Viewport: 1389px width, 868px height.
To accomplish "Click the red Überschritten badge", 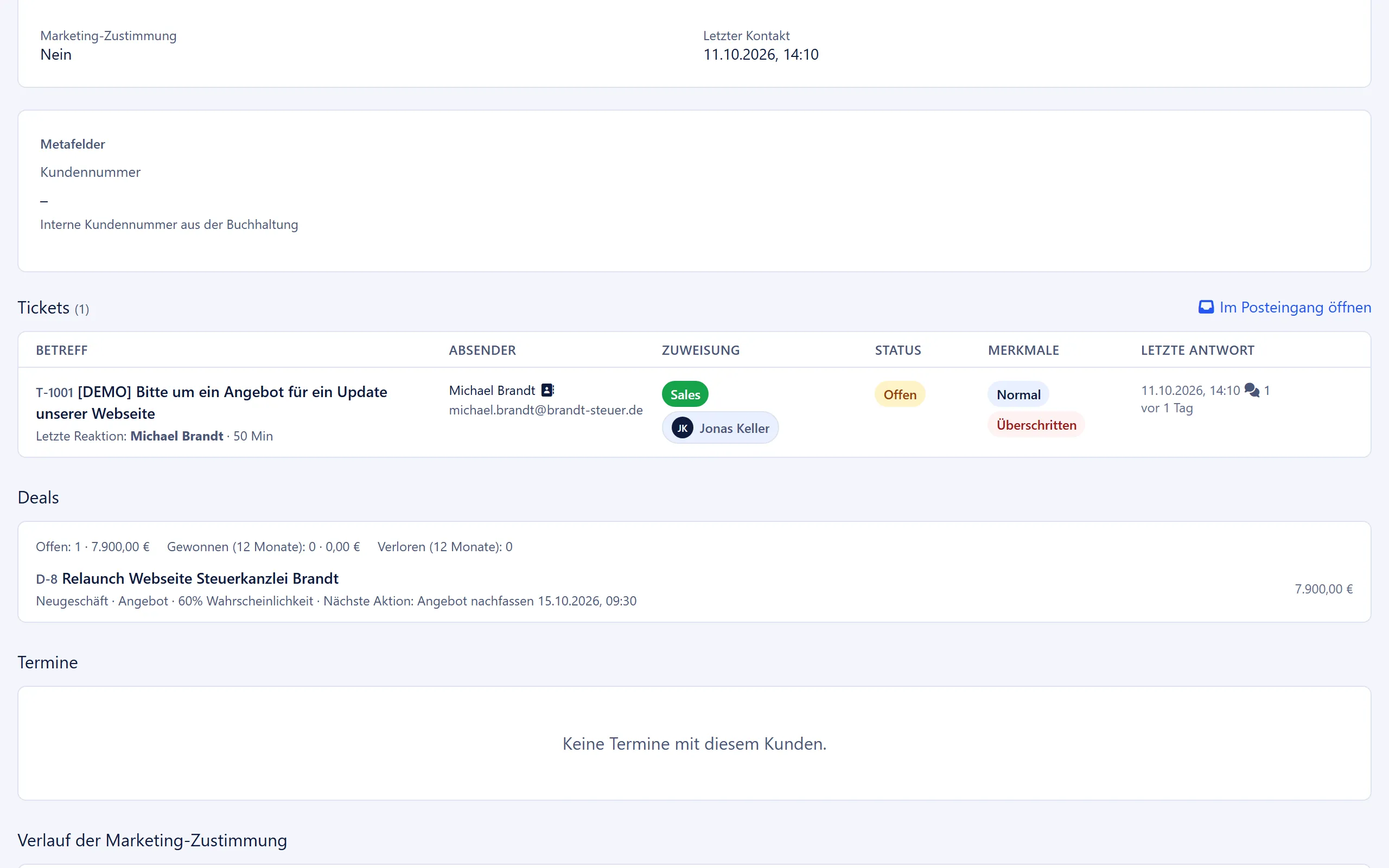I will (x=1036, y=425).
